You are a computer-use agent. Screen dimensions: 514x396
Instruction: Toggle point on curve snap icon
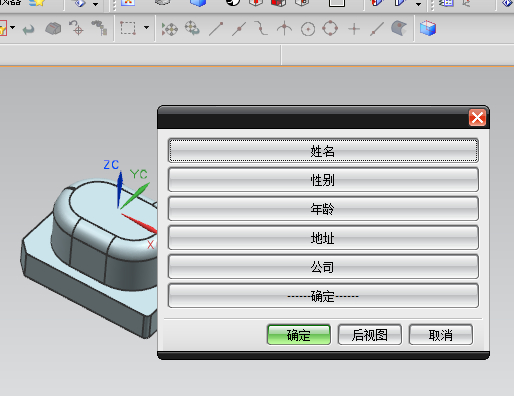[377, 29]
